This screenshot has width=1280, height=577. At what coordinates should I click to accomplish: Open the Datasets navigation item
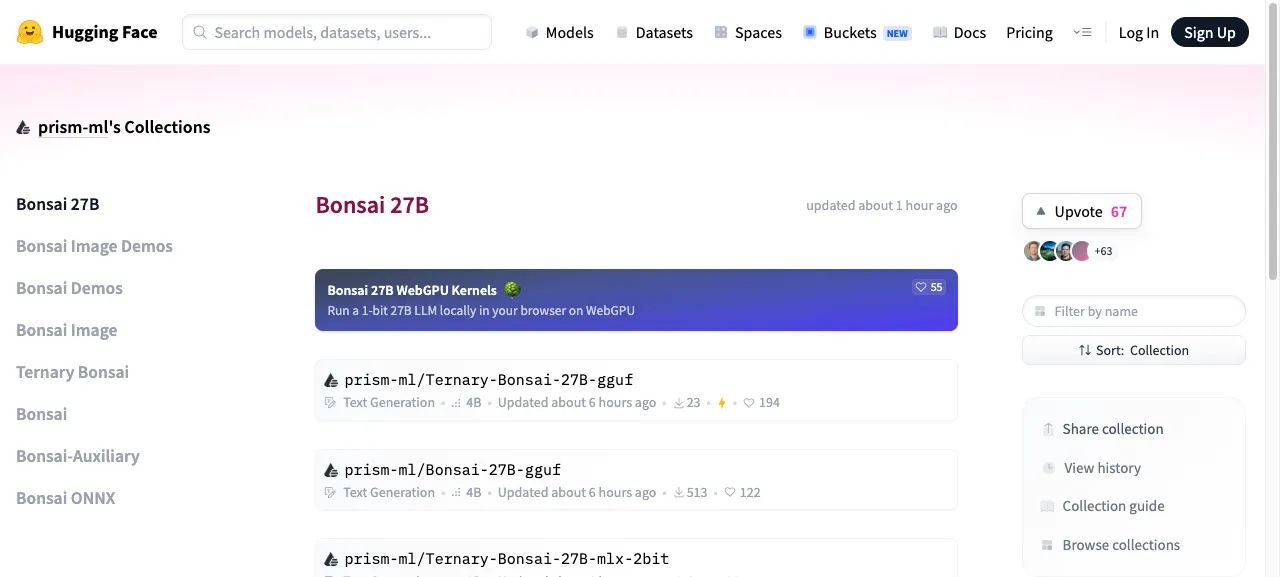(654, 33)
